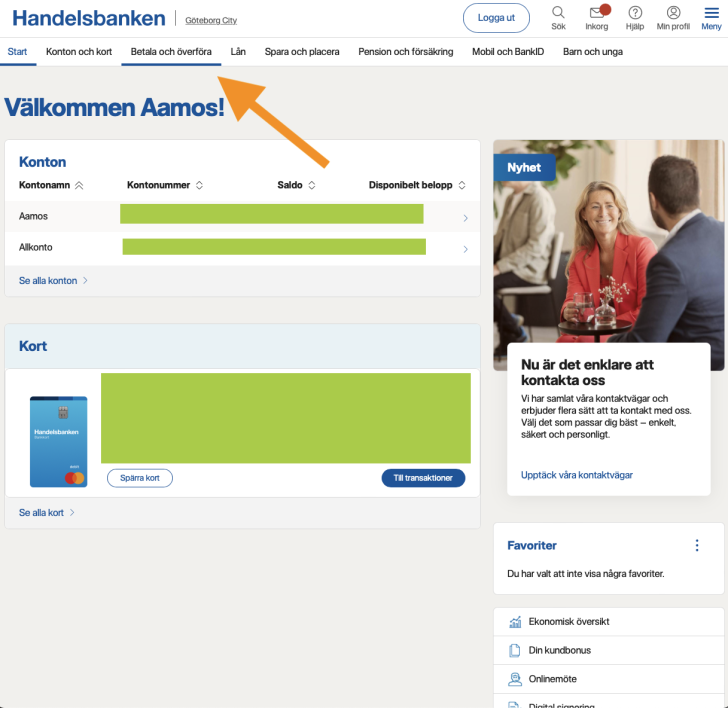Open the Pension och försäkring tab
Image resolution: width=728 pixels, height=708 pixels.
(x=406, y=52)
